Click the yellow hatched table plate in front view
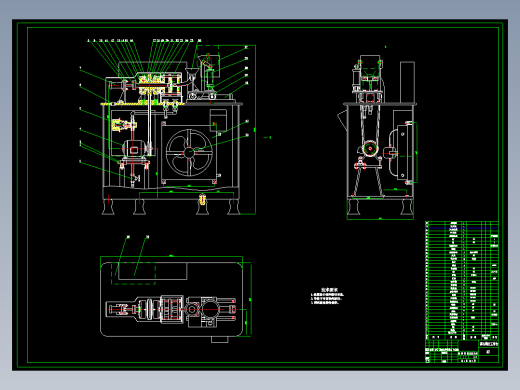This screenshot has width=520, height=390. click(143, 104)
